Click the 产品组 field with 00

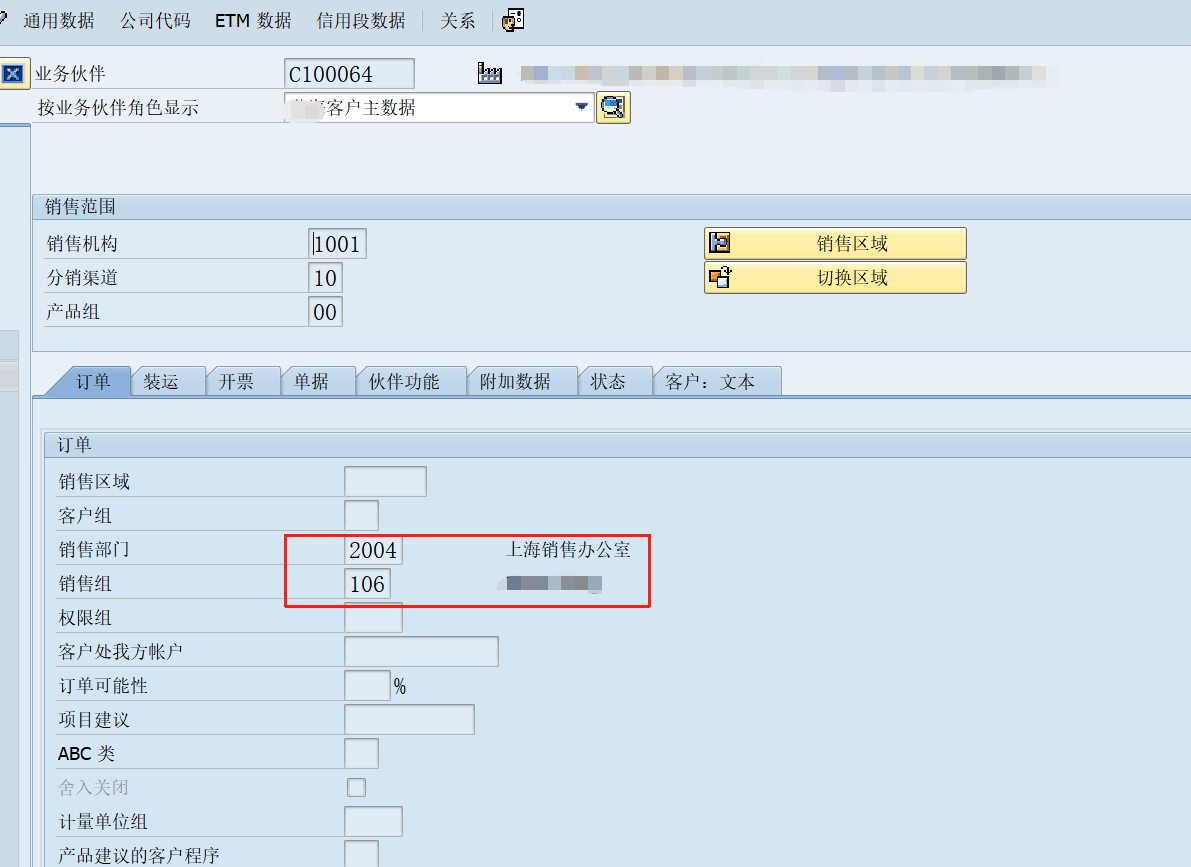[325, 312]
